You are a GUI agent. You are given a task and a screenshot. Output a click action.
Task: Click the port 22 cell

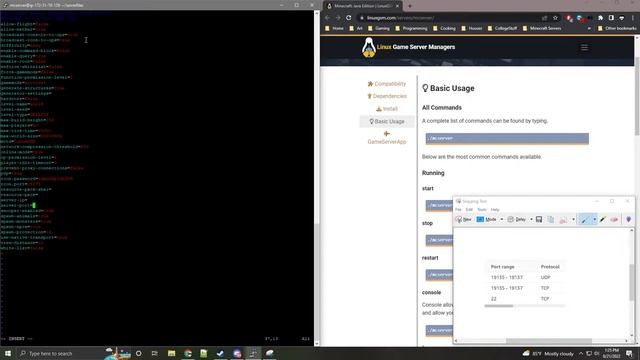(x=493, y=299)
